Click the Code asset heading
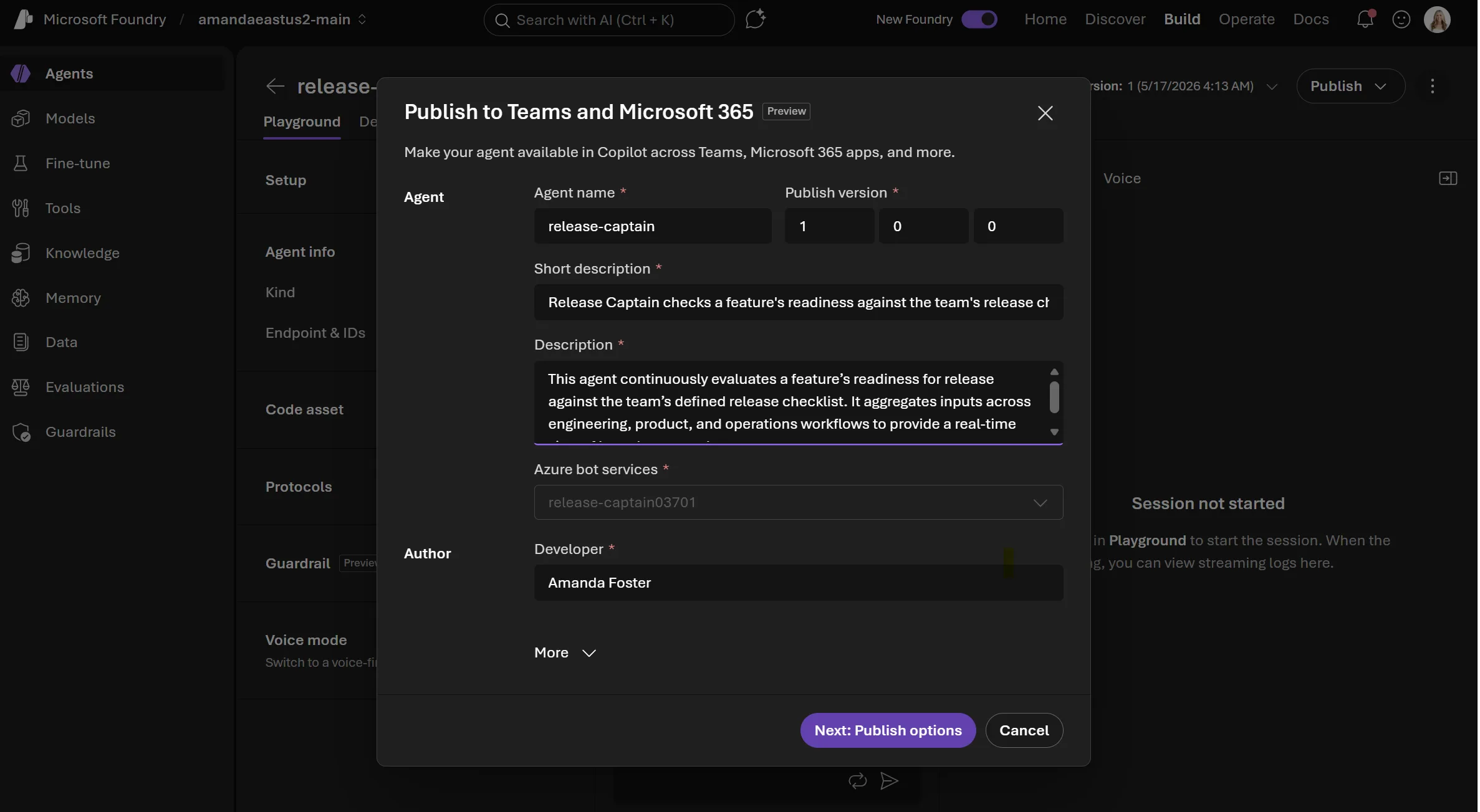The image size is (1480, 812). 304,409
